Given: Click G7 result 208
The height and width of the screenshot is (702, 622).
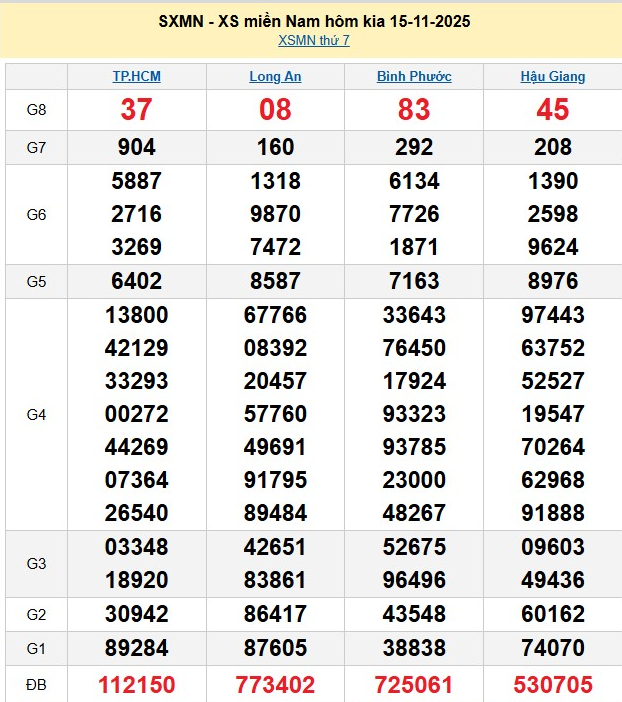Looking at the screenshot, I should (553, 147).
